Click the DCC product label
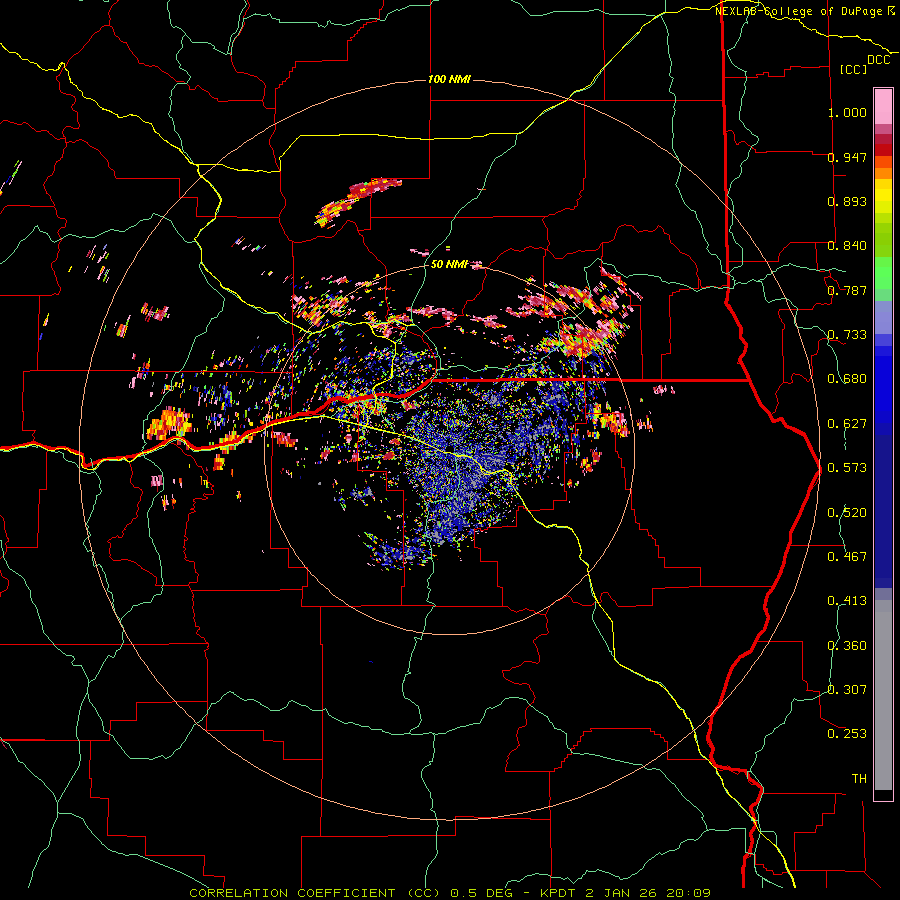 (878, 60)
